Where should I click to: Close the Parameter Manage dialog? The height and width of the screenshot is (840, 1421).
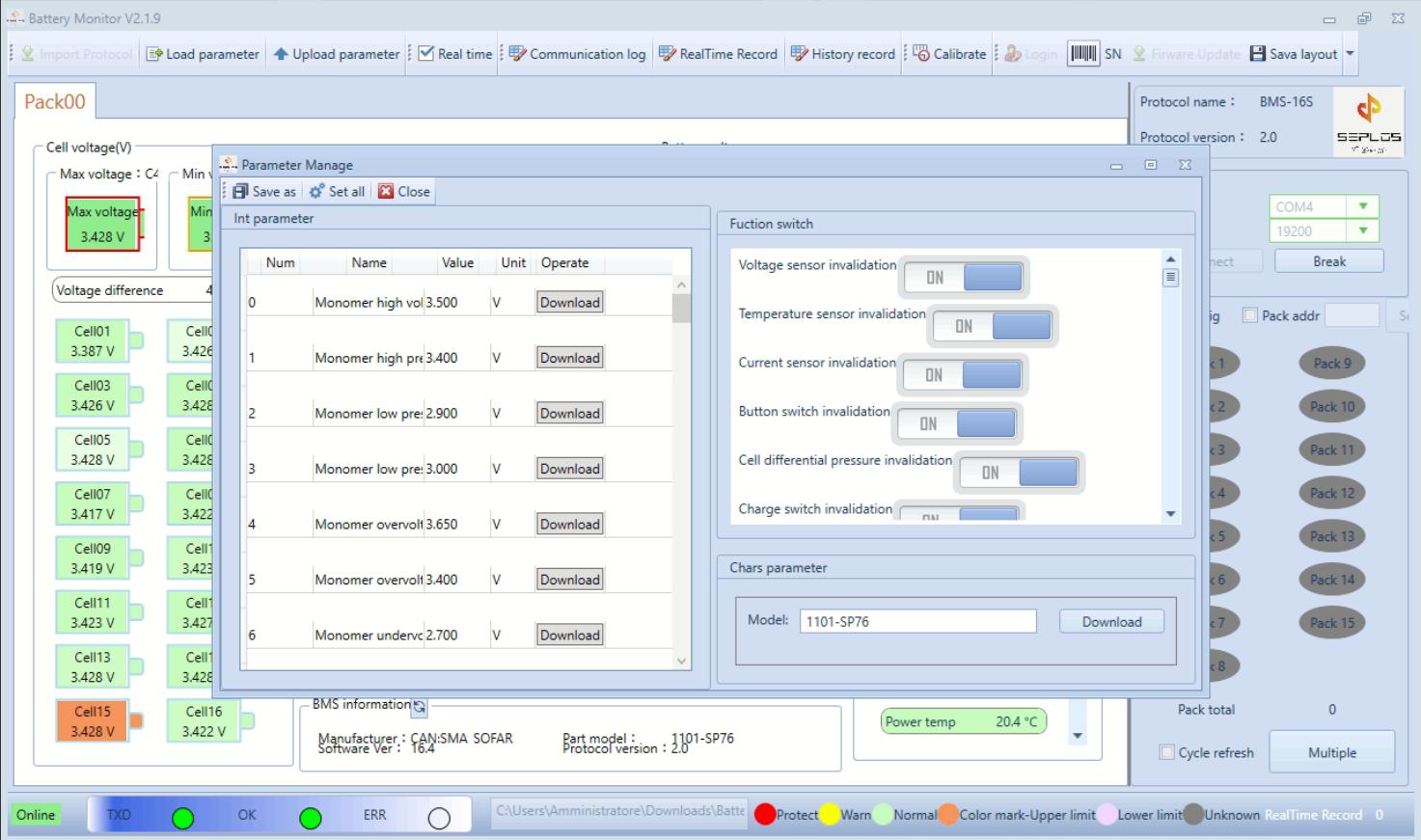403,191
